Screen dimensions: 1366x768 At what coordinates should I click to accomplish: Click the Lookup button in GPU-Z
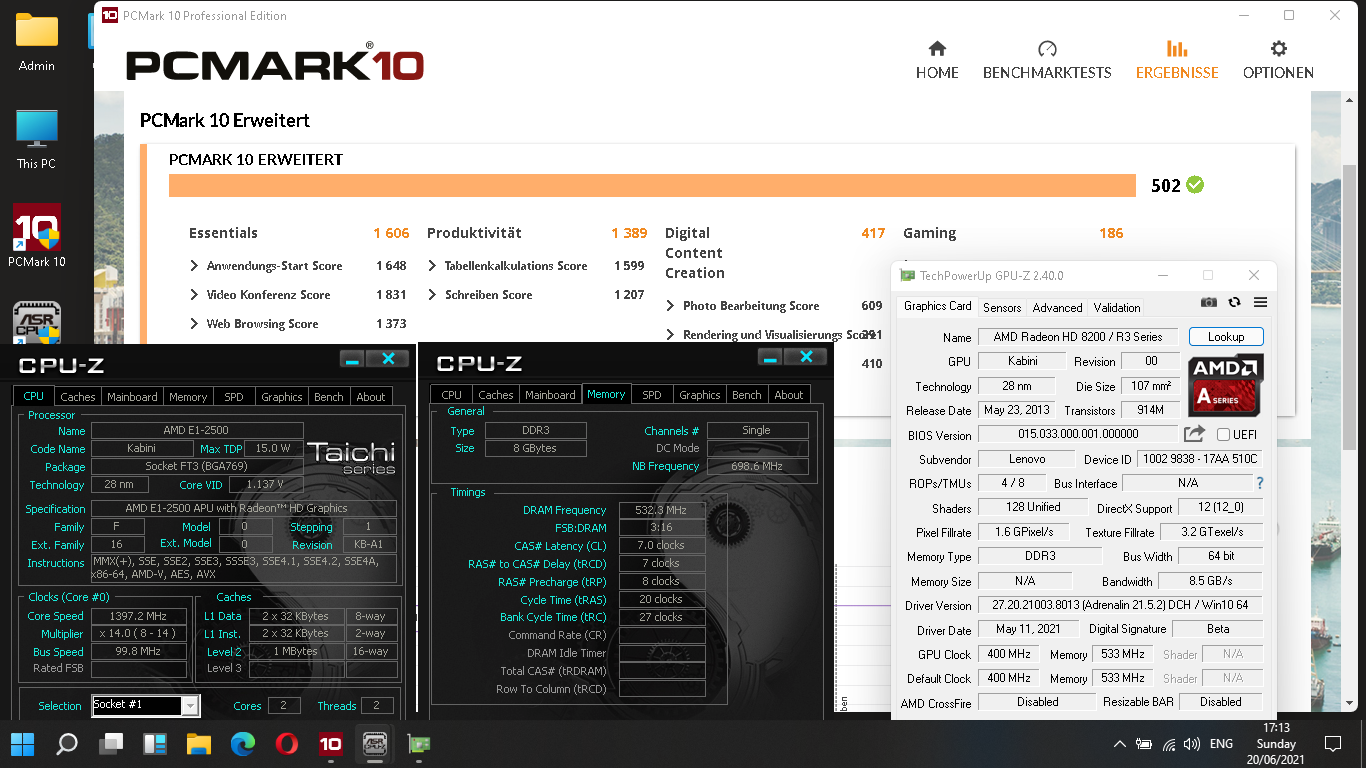1226,337
